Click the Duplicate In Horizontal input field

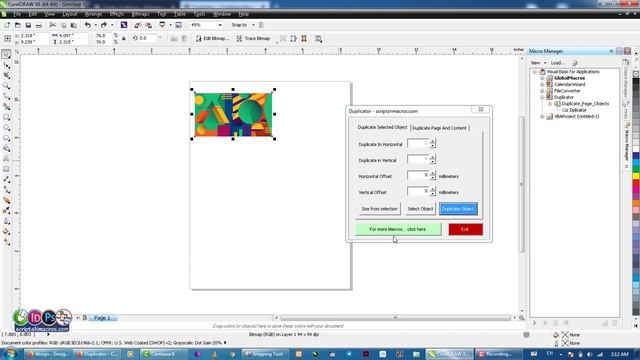tap(418, 144)
